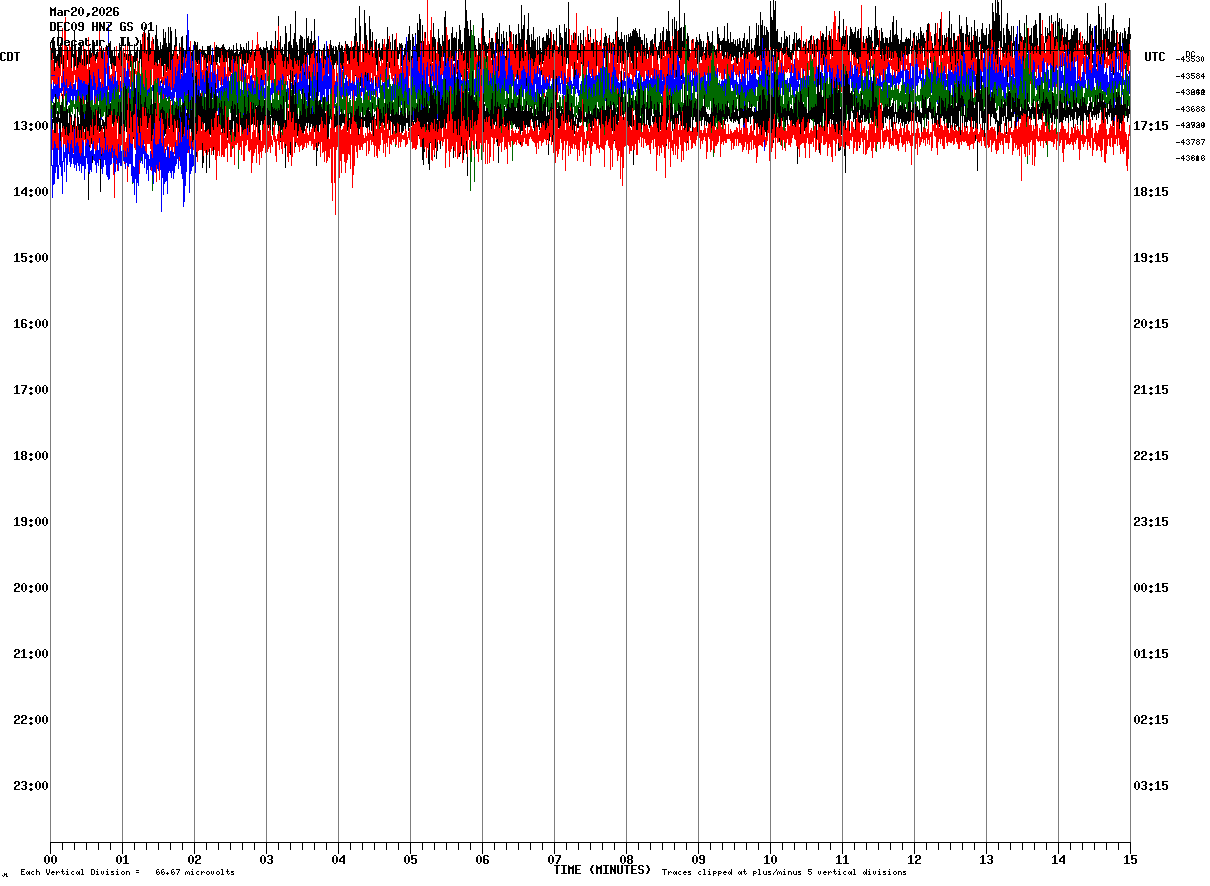Click the TIME (MINUTES) axis title
Screen dimensions: 1210x886
(602, 870)
